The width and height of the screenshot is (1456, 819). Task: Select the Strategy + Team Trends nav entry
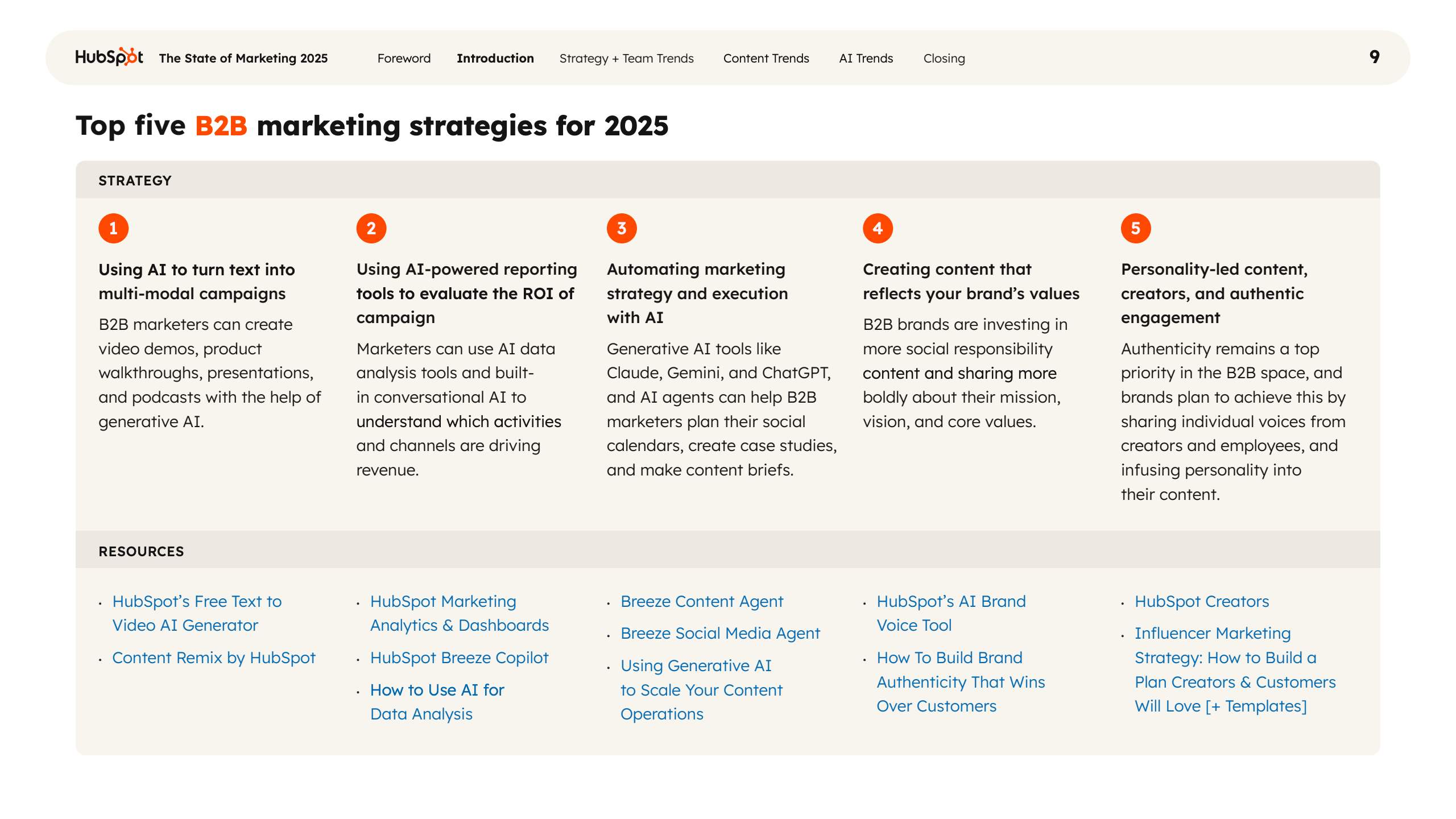[x=626, y=58]
